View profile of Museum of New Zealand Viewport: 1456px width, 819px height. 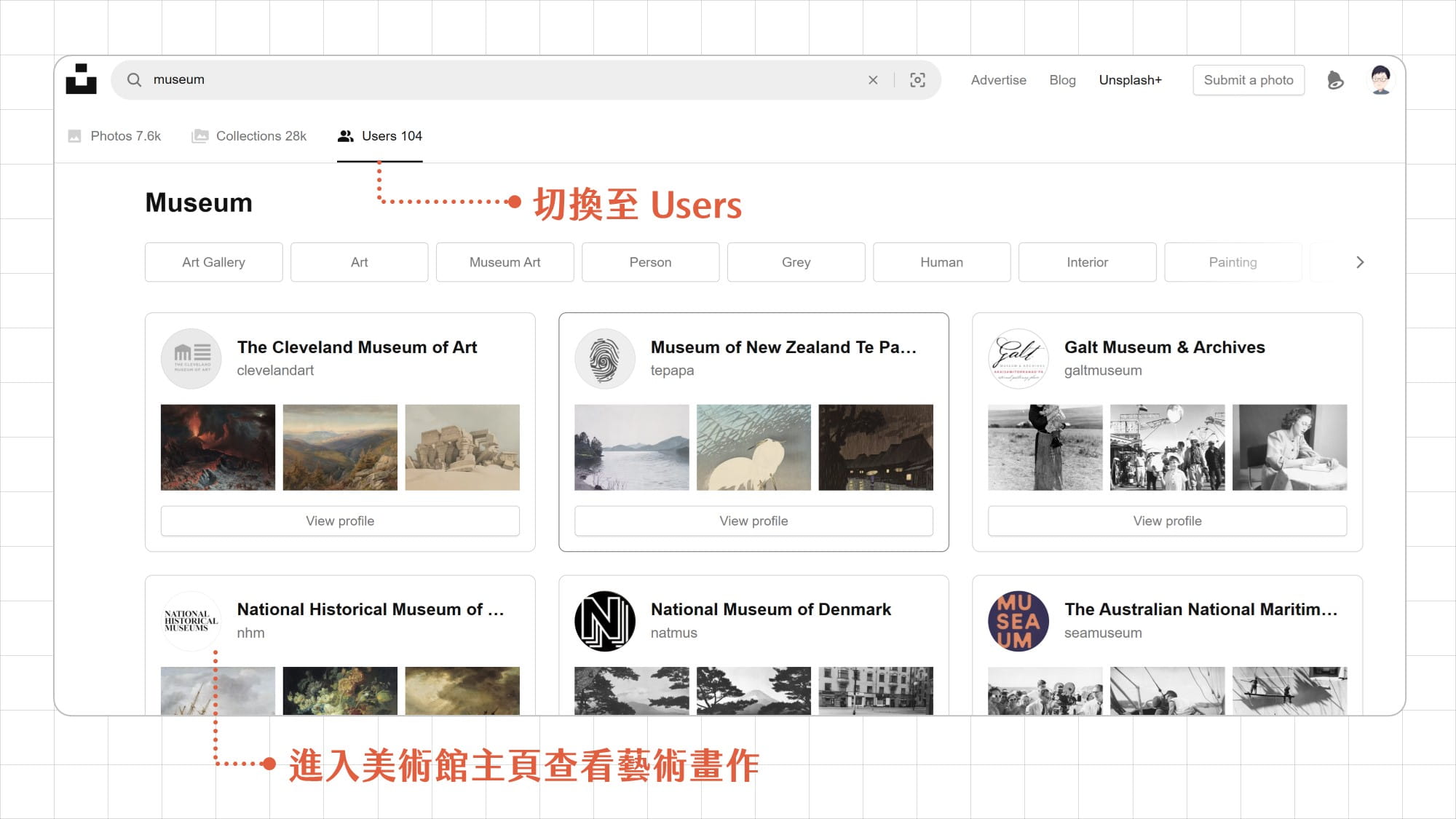pos(753,521)
